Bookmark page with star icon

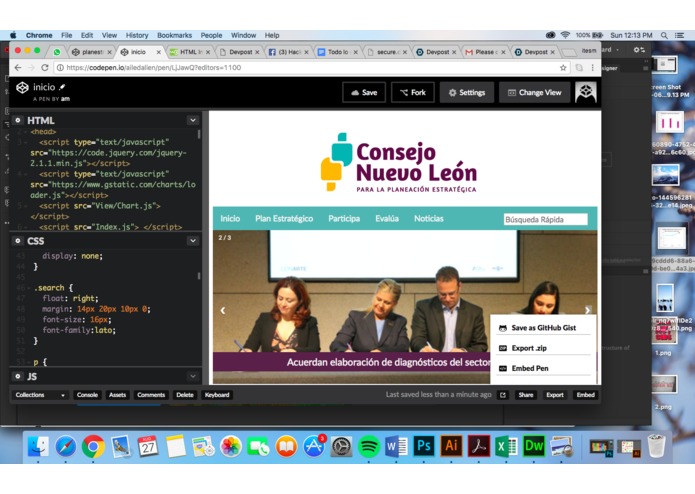click(x=563, y=68)
